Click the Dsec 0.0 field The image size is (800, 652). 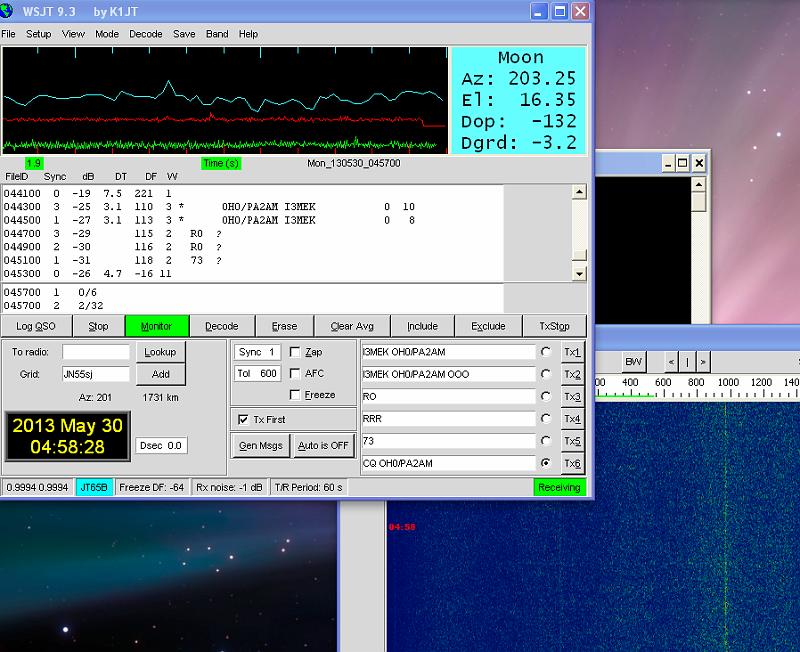161,445
